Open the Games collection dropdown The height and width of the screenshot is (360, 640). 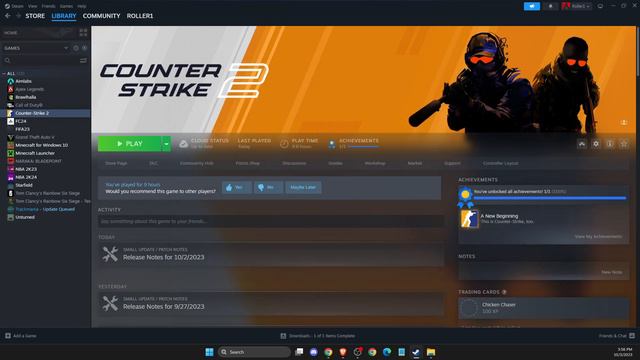coord(66,48)
